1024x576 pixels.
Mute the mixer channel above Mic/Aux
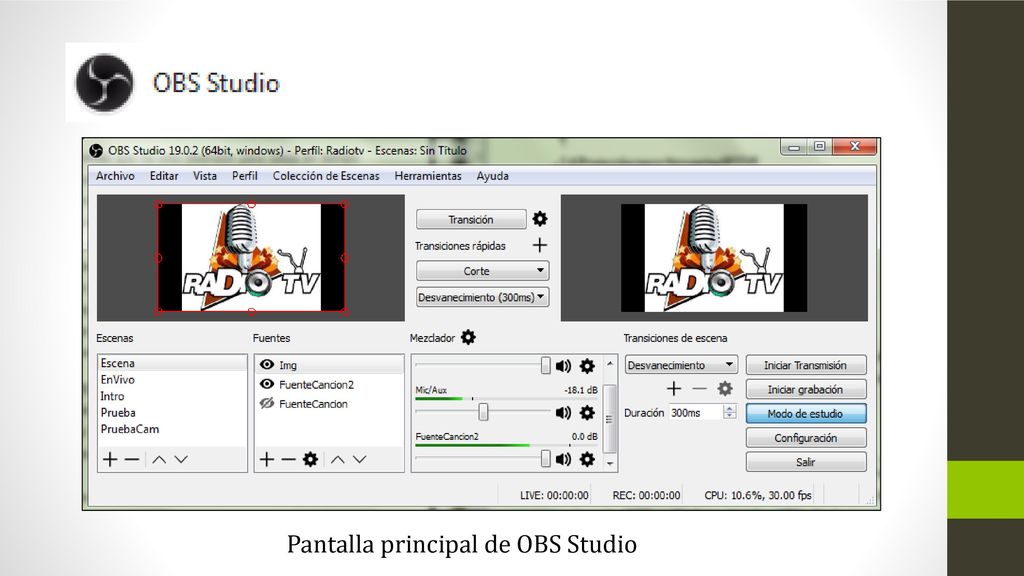pyautogui.click(x=563, y=366)
